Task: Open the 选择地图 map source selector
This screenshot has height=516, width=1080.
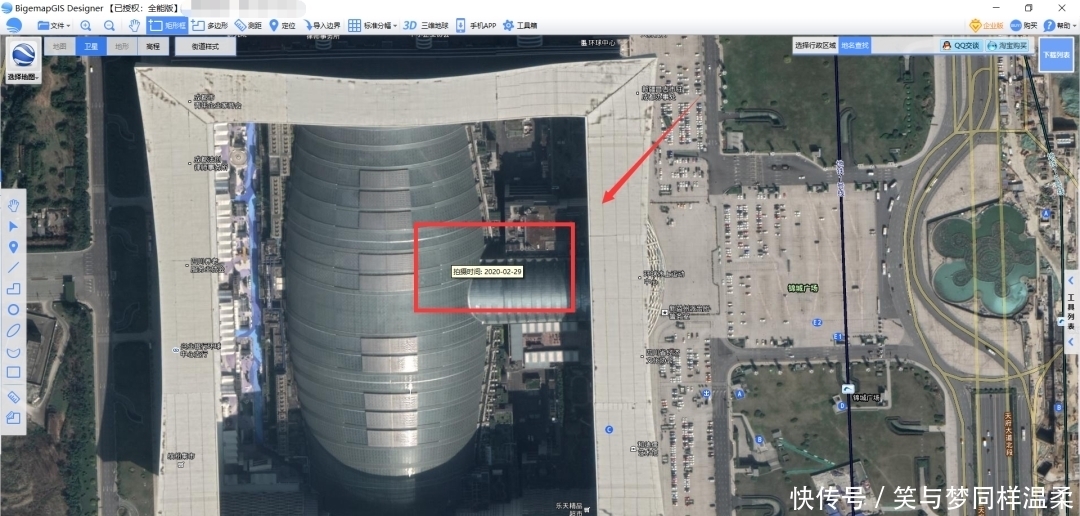Action: tap(23, 60)
